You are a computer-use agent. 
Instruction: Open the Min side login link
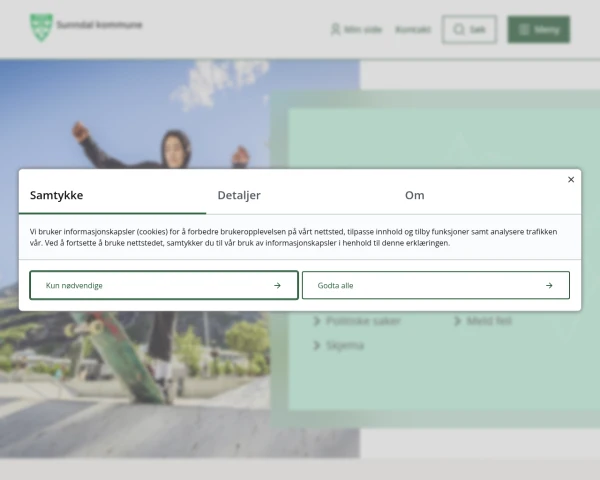click(x=356, y=29)
